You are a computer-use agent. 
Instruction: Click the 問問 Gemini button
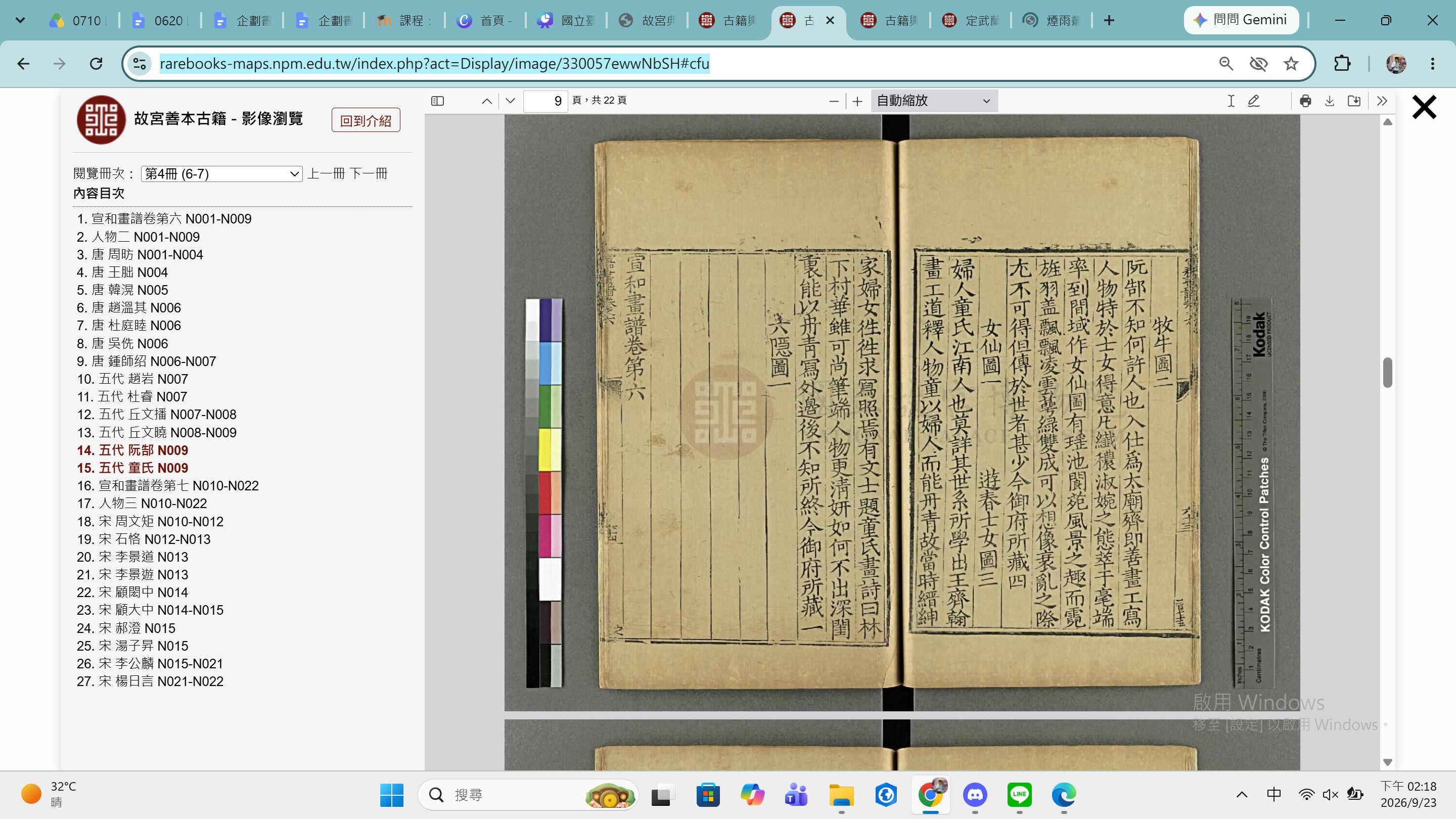1241,20
